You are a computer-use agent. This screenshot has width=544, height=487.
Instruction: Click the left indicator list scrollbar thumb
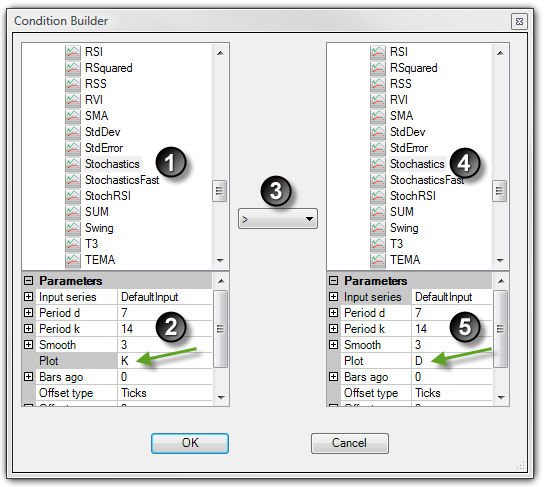point(219,191)
